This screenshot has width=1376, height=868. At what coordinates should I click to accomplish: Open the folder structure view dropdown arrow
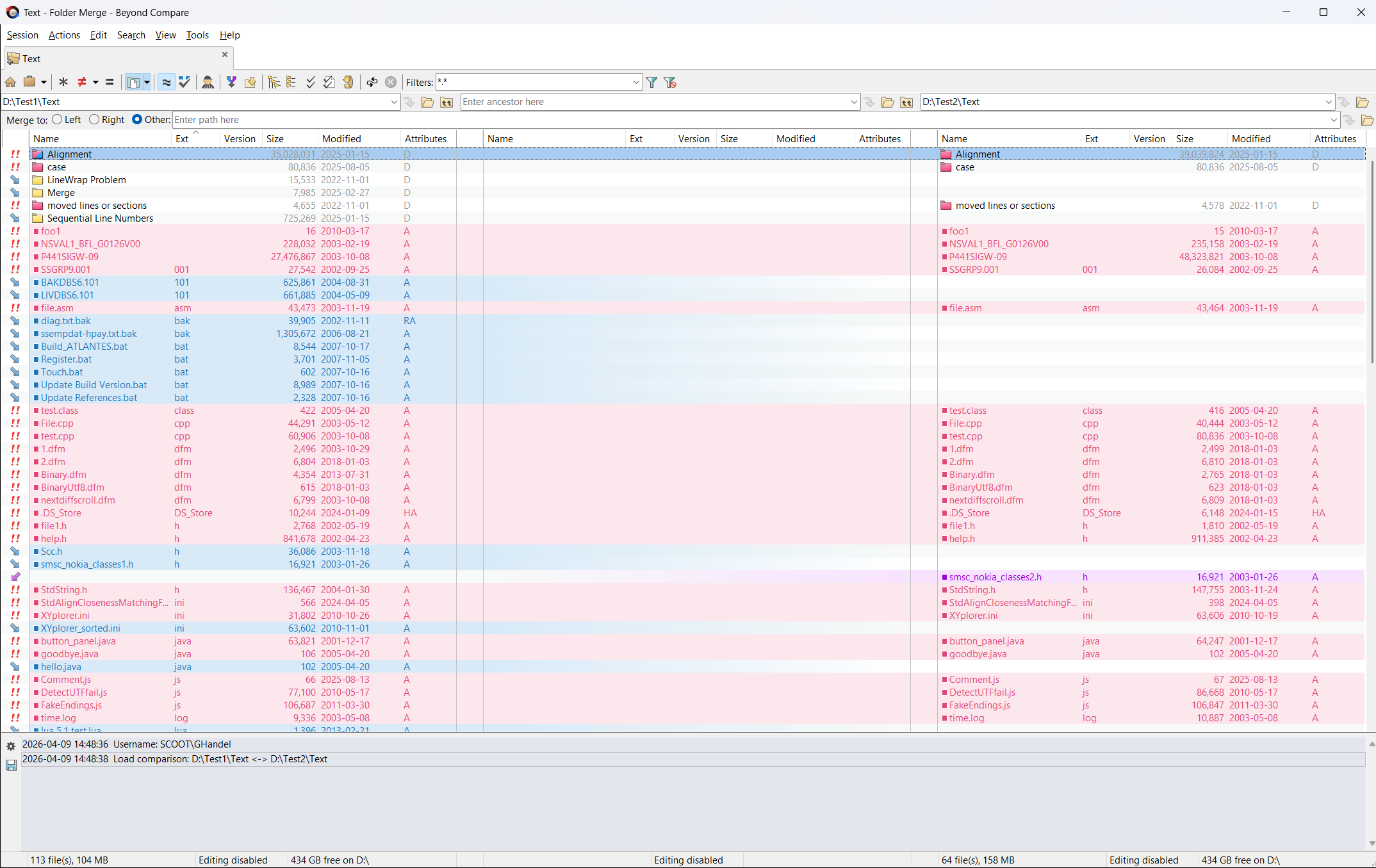click(147, 82)
